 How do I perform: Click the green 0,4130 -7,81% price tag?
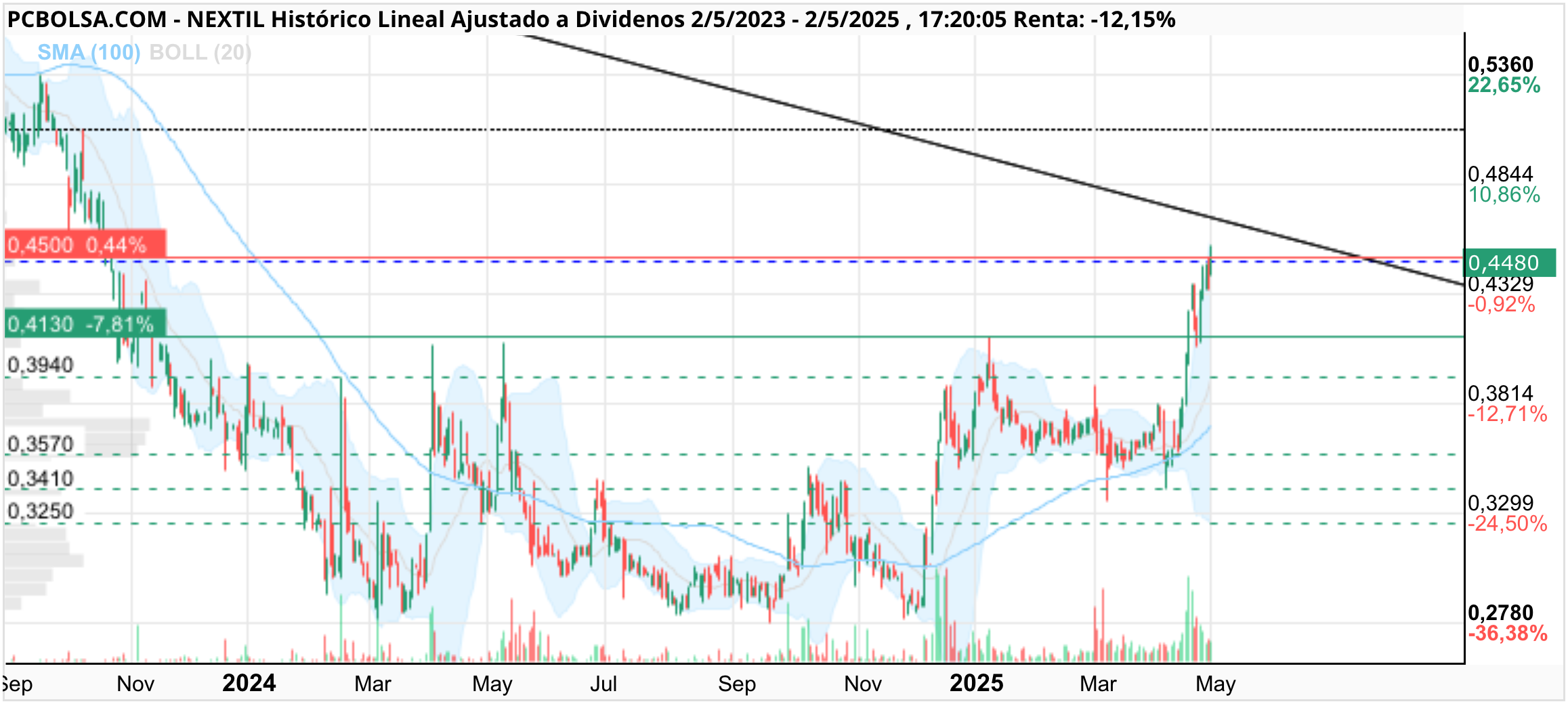click(x=85, y=324)
